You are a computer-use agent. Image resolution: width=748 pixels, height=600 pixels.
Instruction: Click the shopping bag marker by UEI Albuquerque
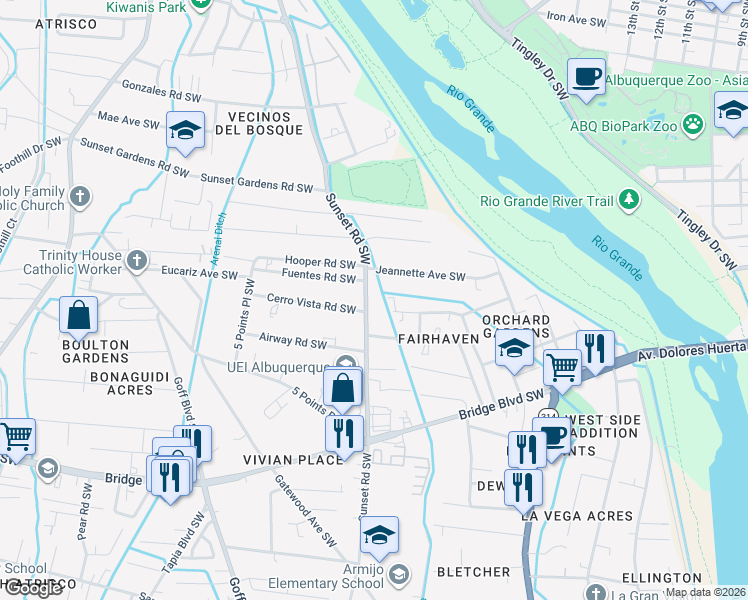(343, 388)
